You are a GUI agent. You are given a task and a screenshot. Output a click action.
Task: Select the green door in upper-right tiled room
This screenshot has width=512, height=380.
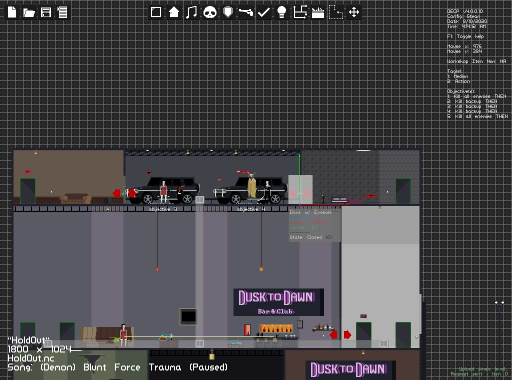tap(403, 191)
